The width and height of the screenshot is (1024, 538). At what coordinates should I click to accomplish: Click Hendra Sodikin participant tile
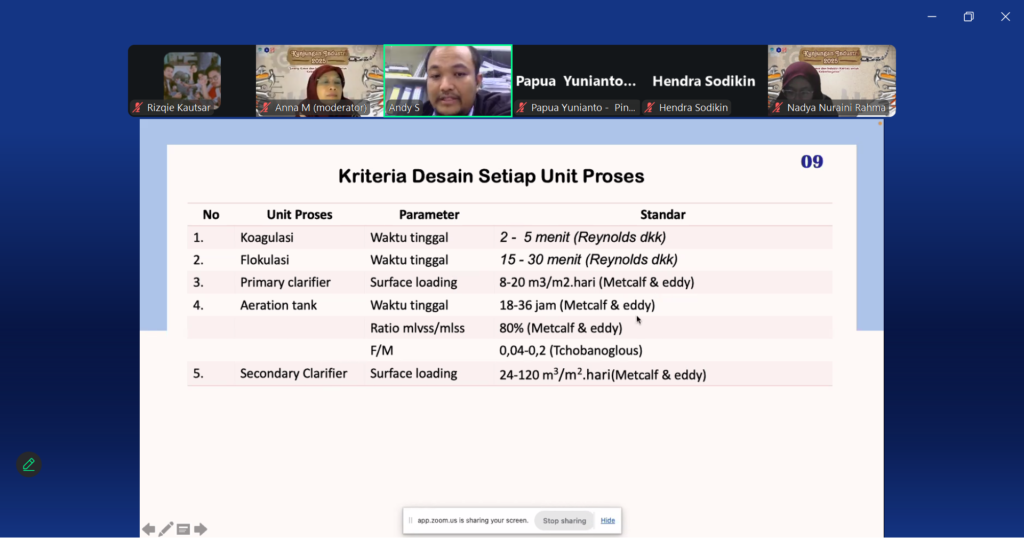[704, 80]
